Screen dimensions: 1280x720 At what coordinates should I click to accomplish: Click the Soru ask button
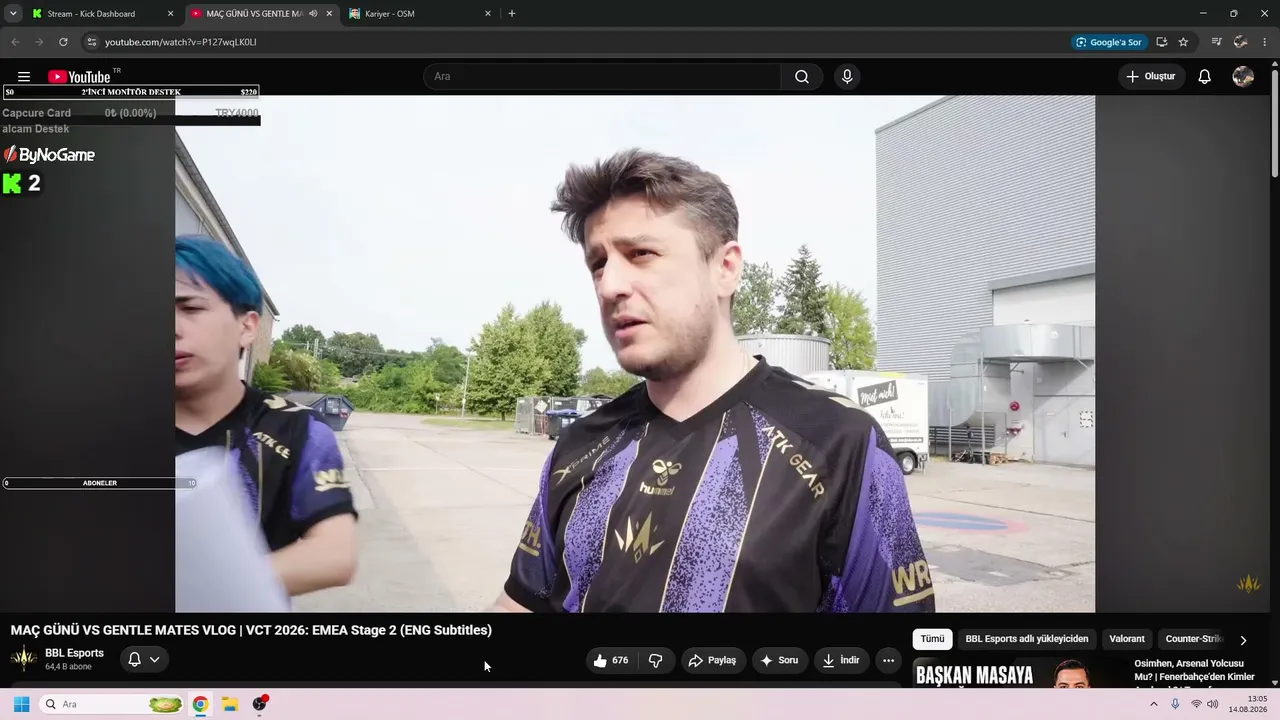click(x=779, y=660)
